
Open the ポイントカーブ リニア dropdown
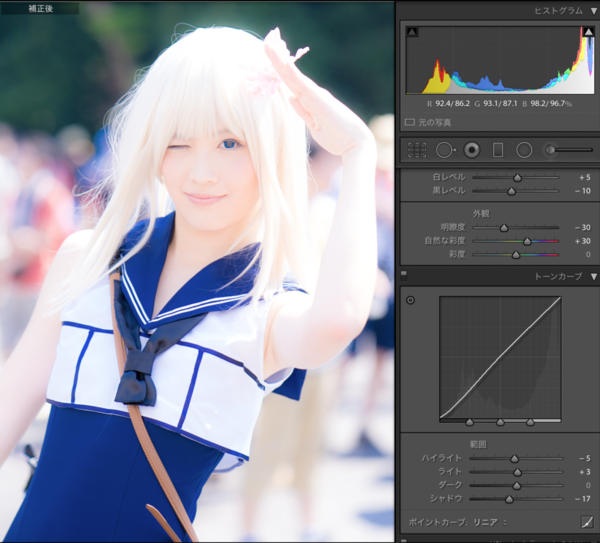489,522
